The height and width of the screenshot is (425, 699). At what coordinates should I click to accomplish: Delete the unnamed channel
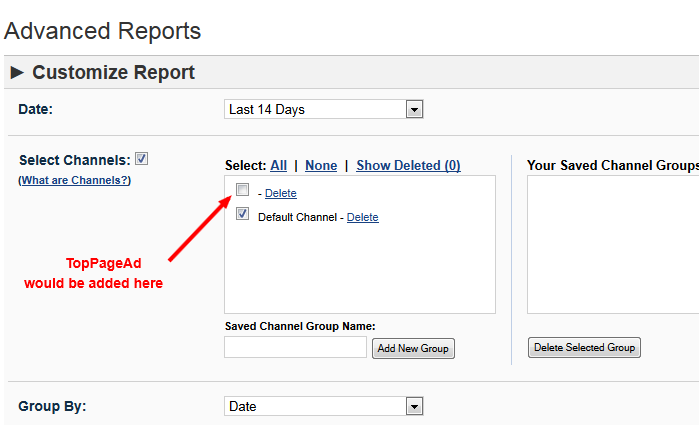(x=280, y=193)
